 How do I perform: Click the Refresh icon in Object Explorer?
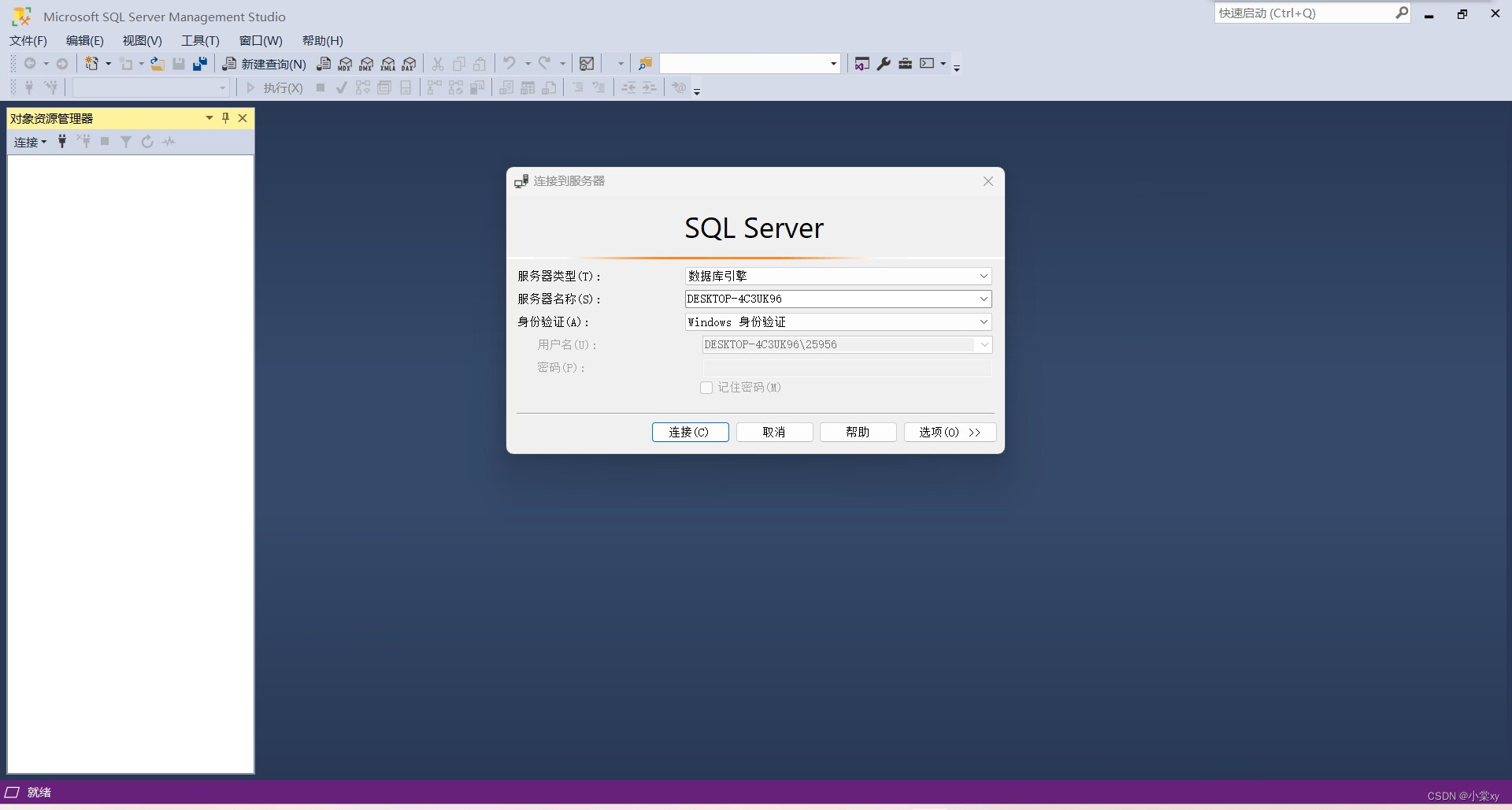click(147, 142)
